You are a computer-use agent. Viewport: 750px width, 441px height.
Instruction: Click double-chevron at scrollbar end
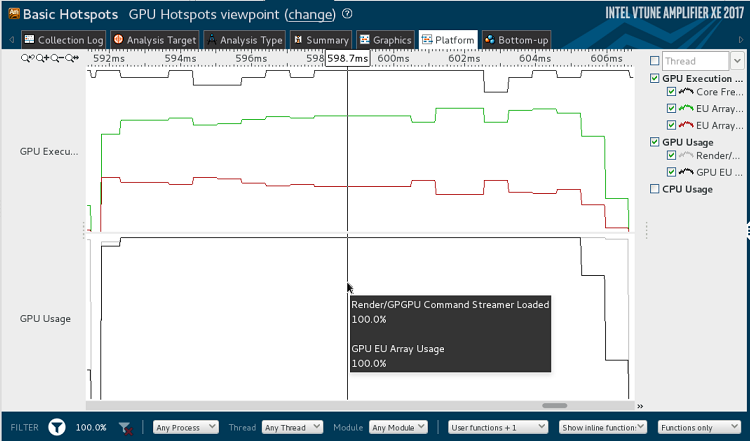(x=640, y=406)
